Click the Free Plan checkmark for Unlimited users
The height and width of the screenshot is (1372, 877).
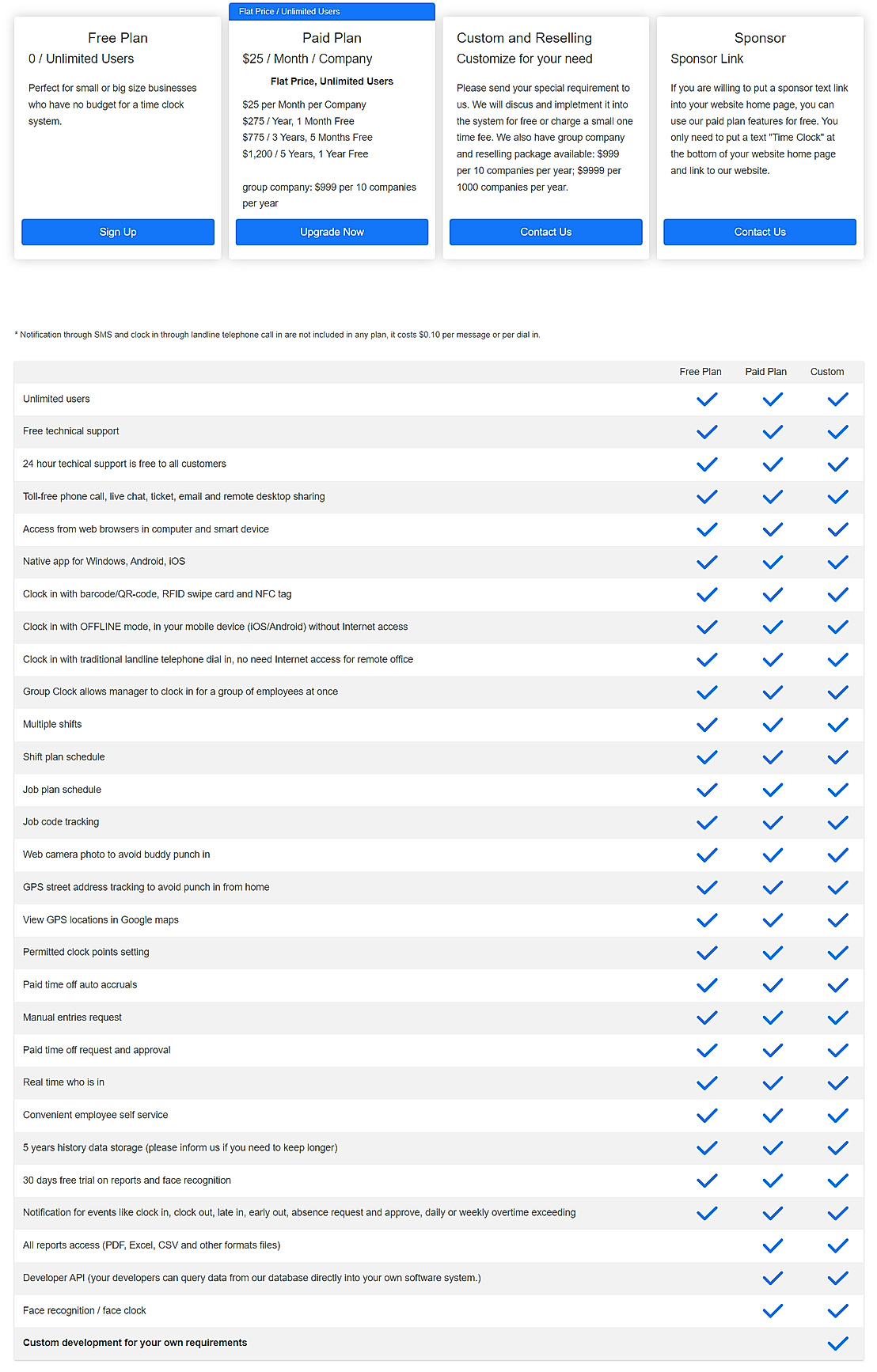(x=705, y=400)
